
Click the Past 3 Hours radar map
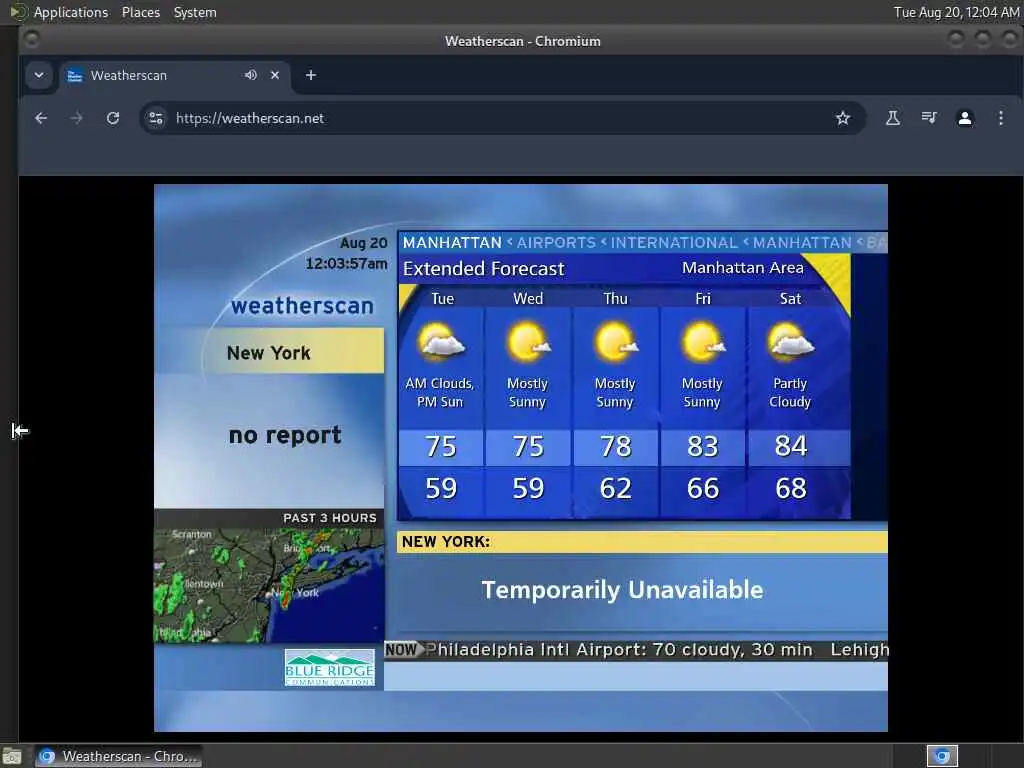click(x=269, y=585)
